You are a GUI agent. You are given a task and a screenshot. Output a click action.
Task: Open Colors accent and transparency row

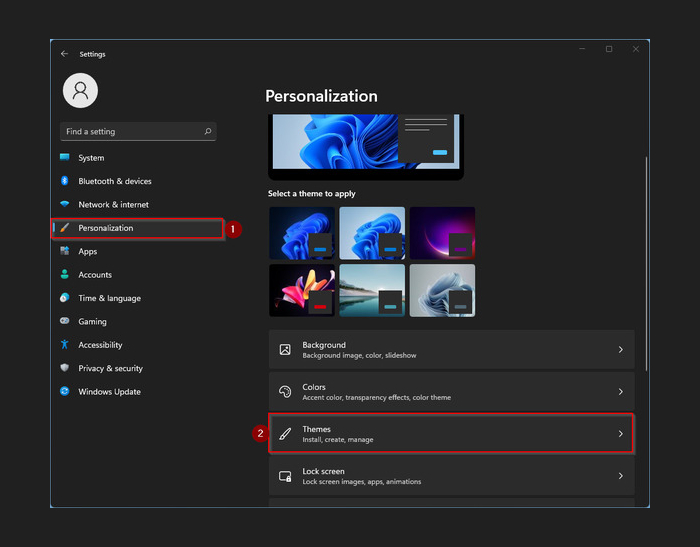[x=451, y=392]
